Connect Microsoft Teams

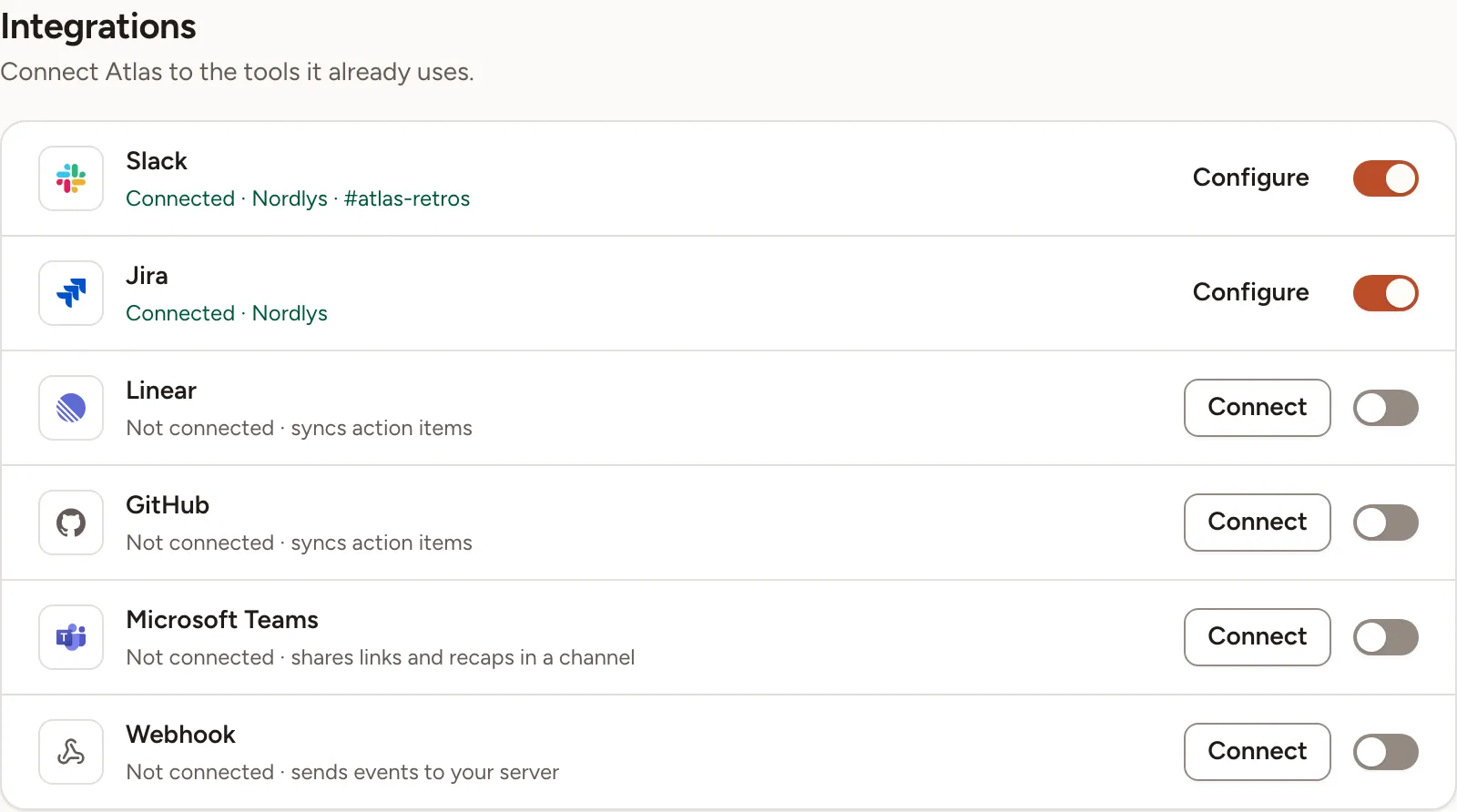[x=1257, y=637]
